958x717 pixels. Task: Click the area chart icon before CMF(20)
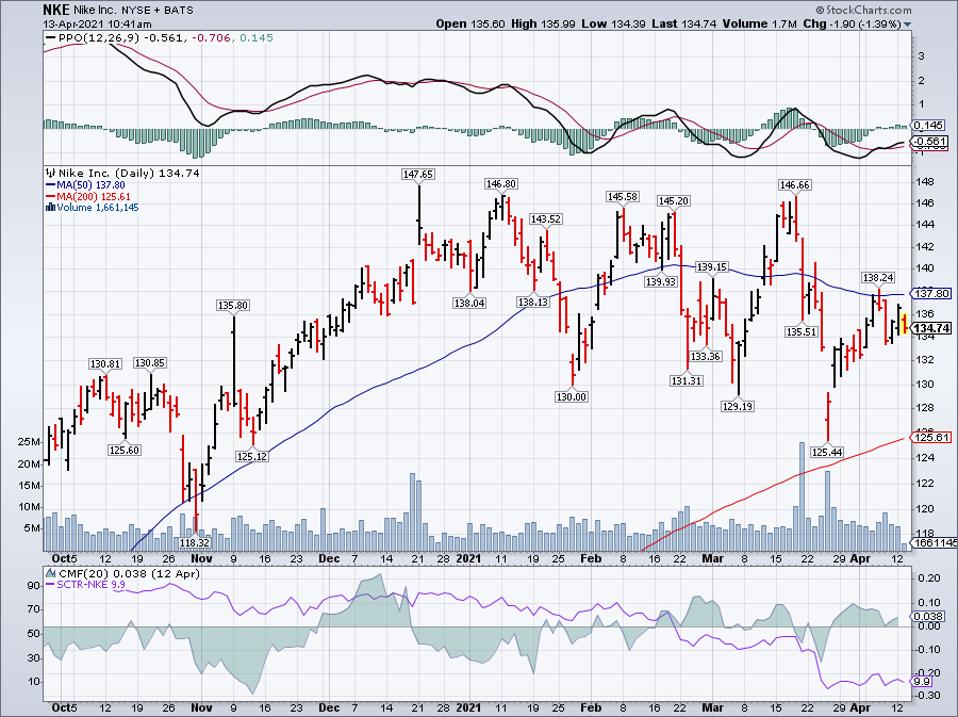coord(50,574)
